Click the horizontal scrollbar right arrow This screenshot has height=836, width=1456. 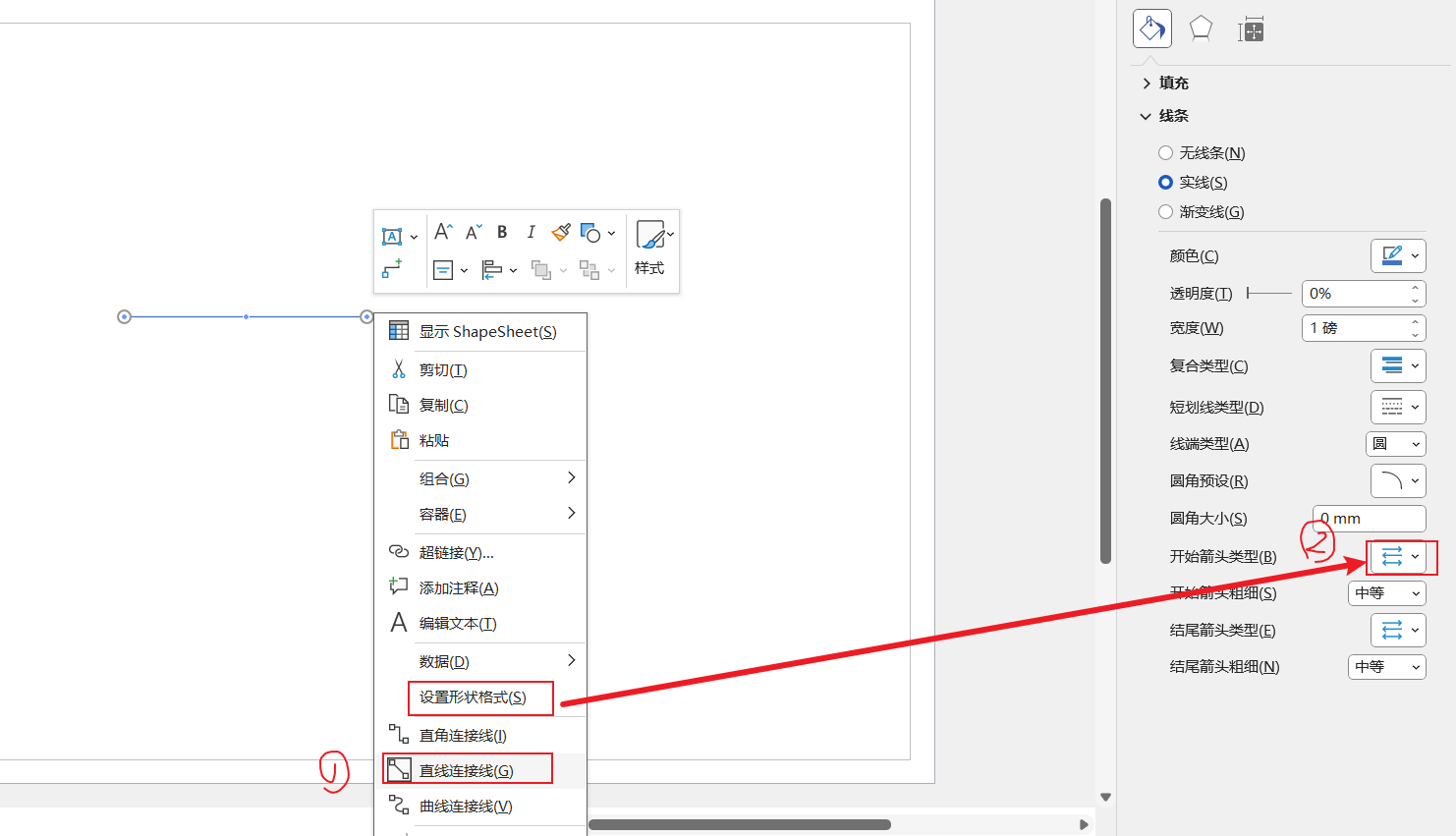1084,824
